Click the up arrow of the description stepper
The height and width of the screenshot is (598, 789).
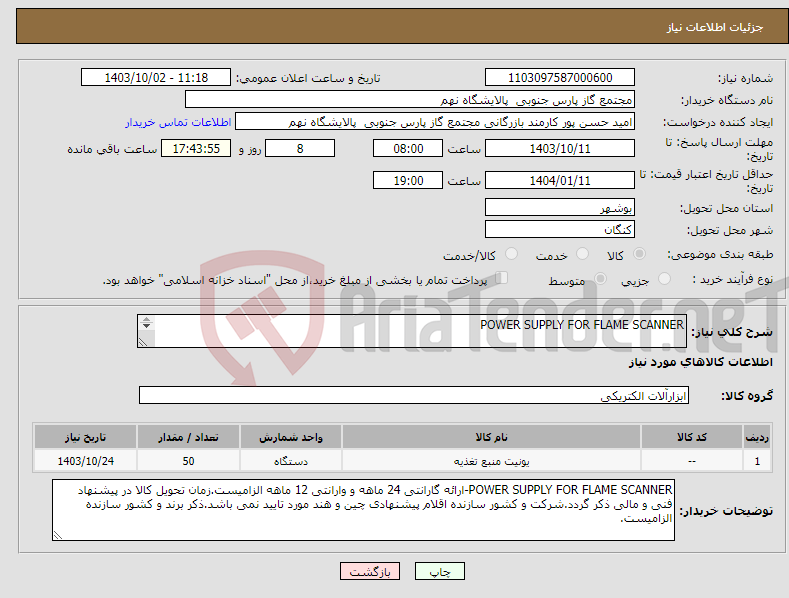click(x=146, y=319)
